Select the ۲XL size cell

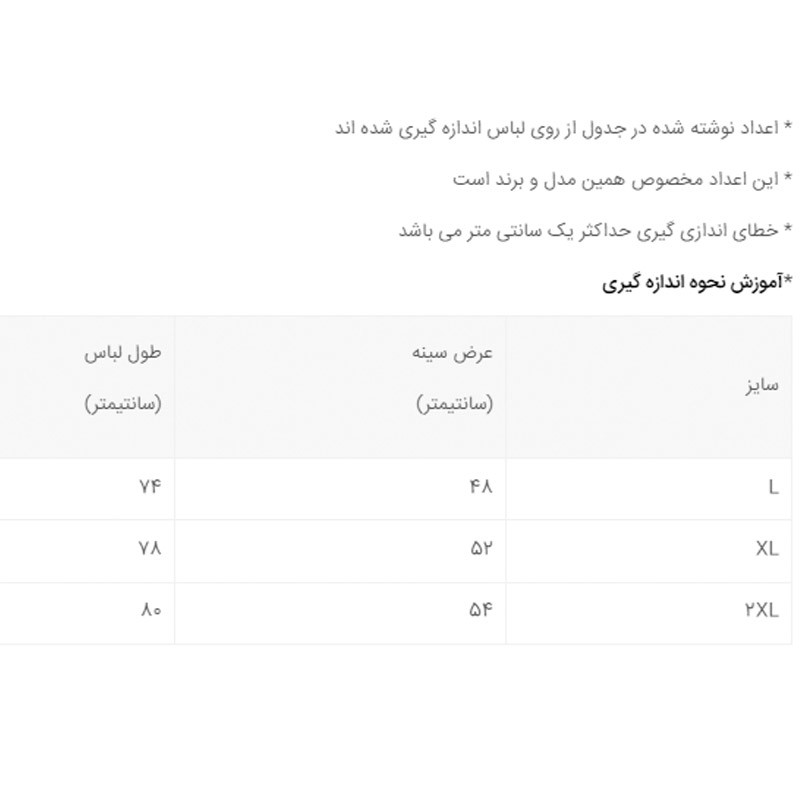point(761,610)
